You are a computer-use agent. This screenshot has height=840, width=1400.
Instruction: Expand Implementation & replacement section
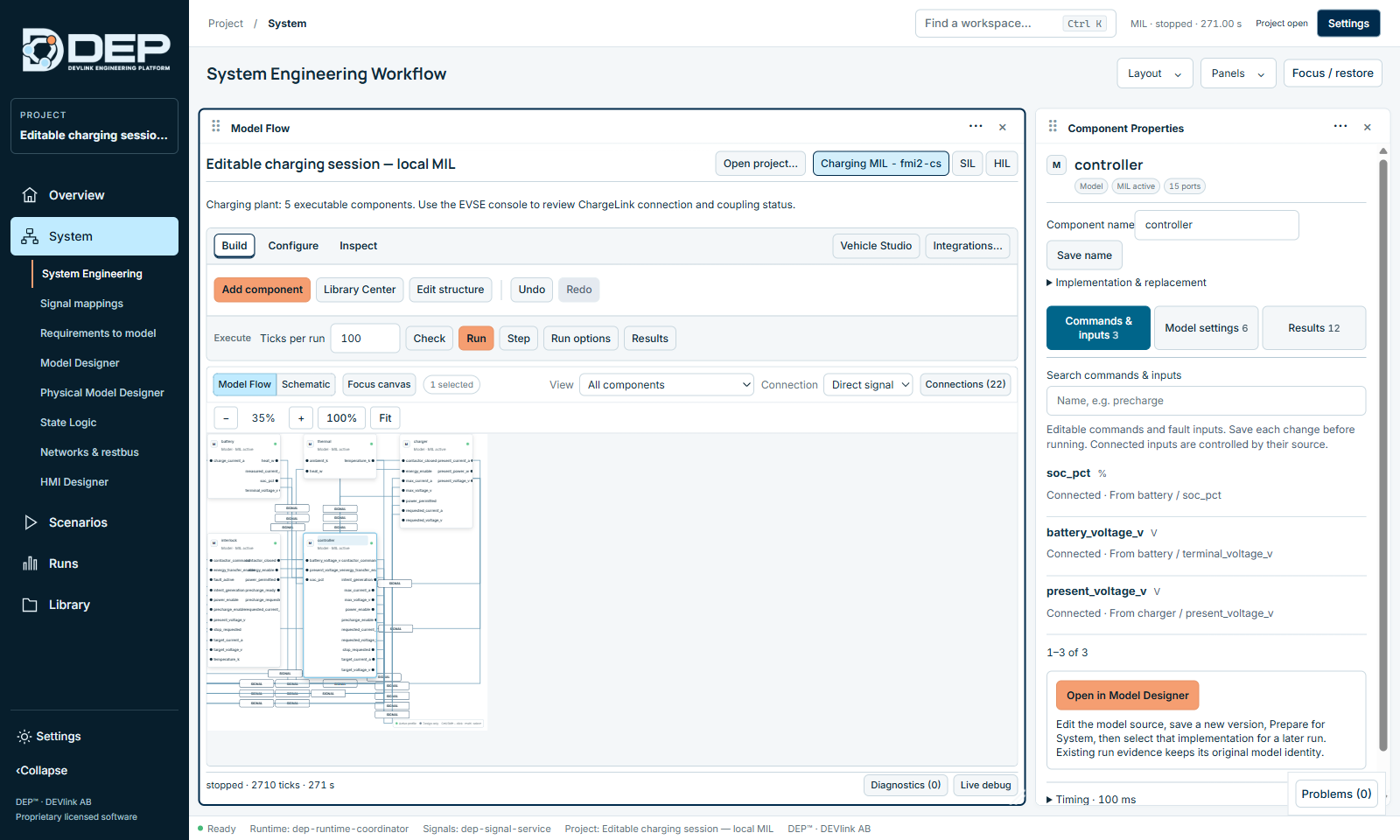pos(1126,283)
